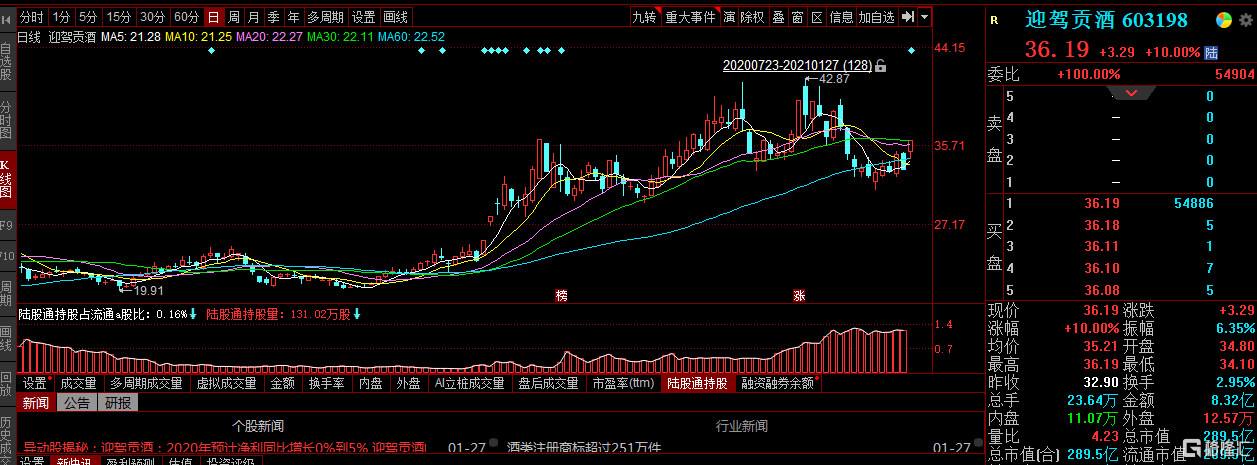Select the 成交量 indicator tab
Viewport: 1257px width, 465px height.
(78, 383)
